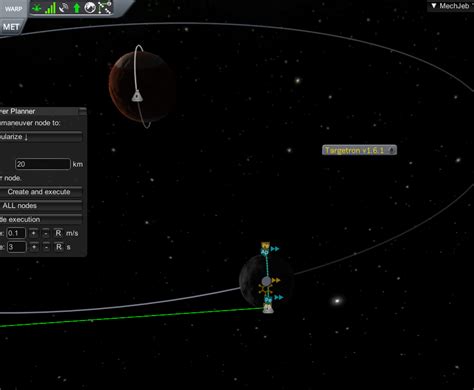Image resolution: width=474 pixels, height=390 pixels.
Task: Click the Targetron window corner button
Action: (392, 150)
